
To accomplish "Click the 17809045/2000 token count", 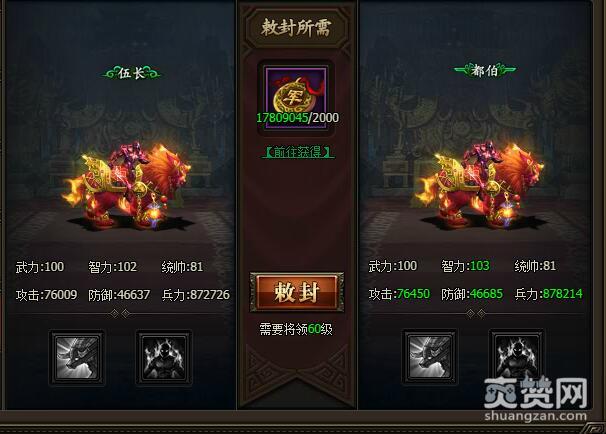I will (x=298, y=117).
